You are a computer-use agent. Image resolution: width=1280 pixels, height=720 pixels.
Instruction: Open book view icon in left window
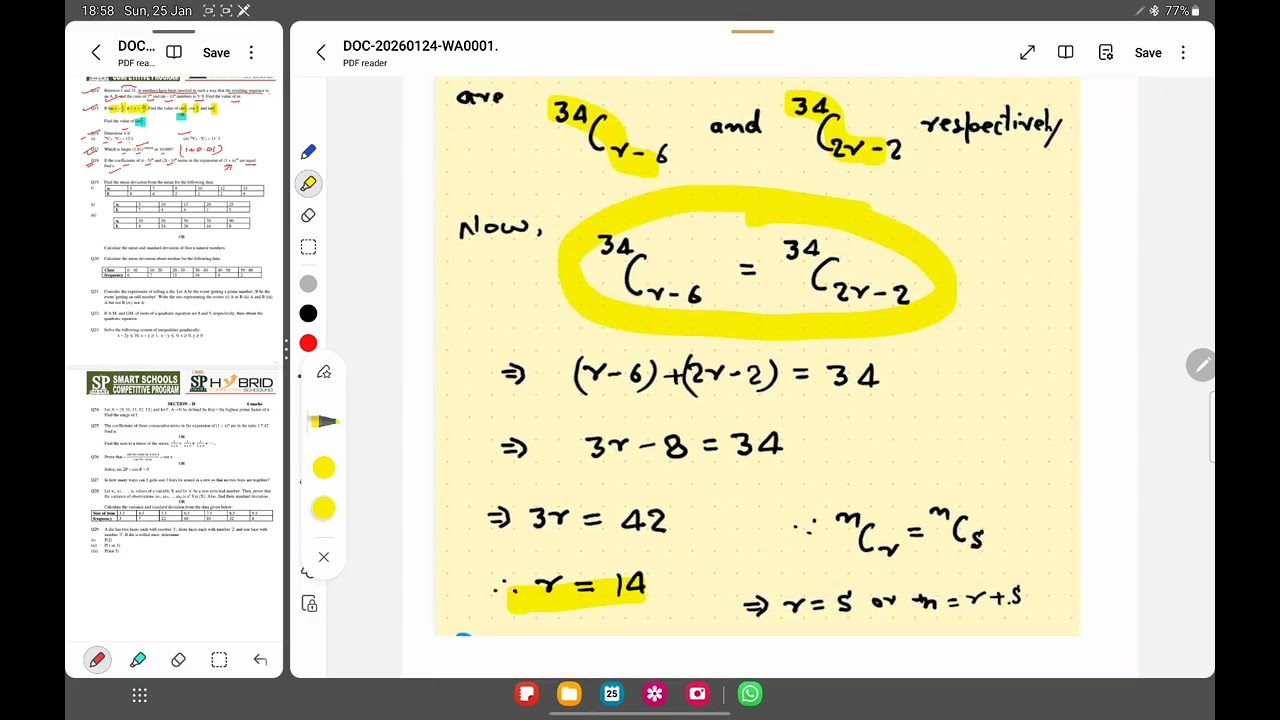(174, 52)
